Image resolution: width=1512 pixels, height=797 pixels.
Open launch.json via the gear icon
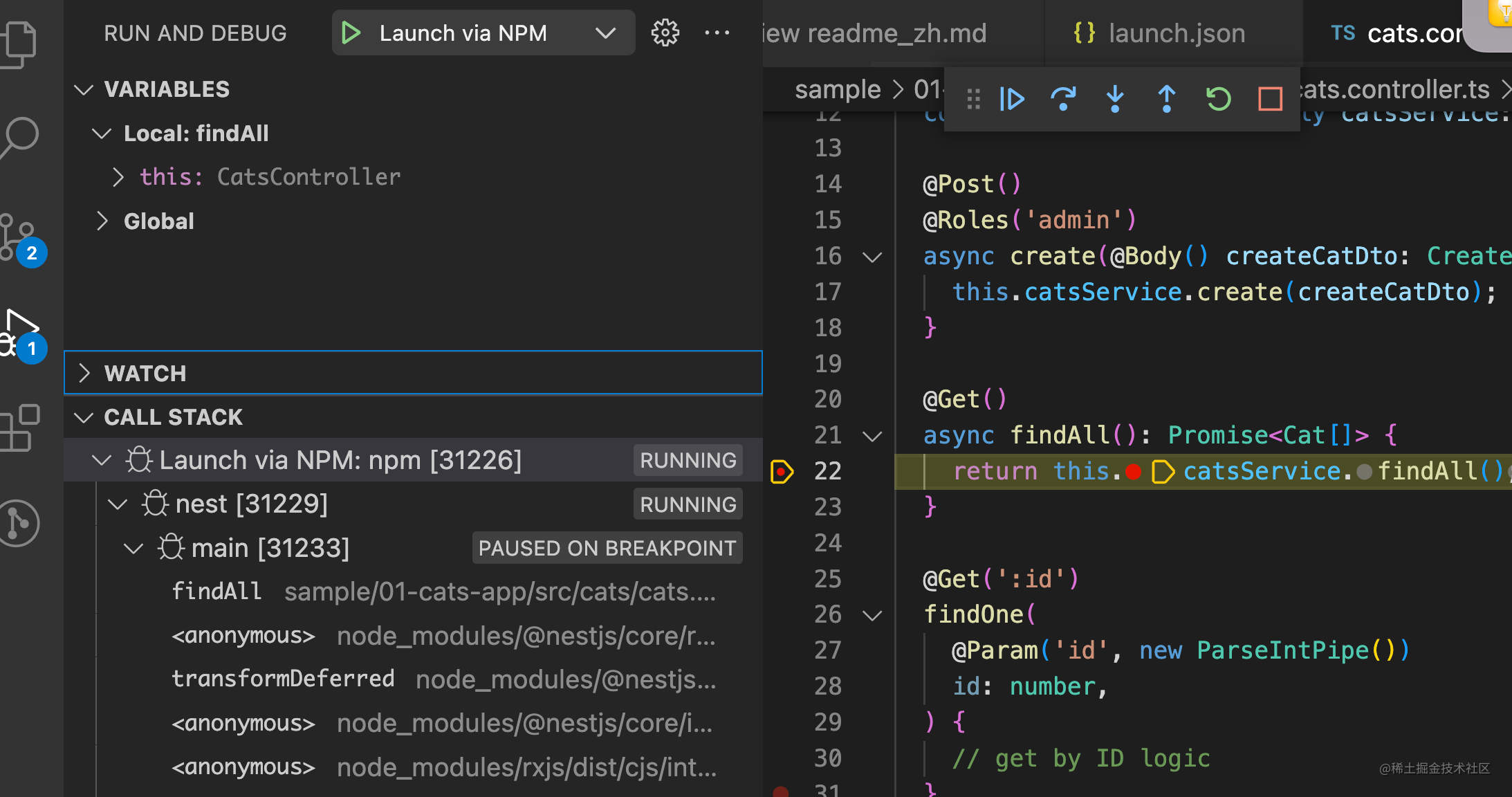pyautogui.click(x=665, y=33)
